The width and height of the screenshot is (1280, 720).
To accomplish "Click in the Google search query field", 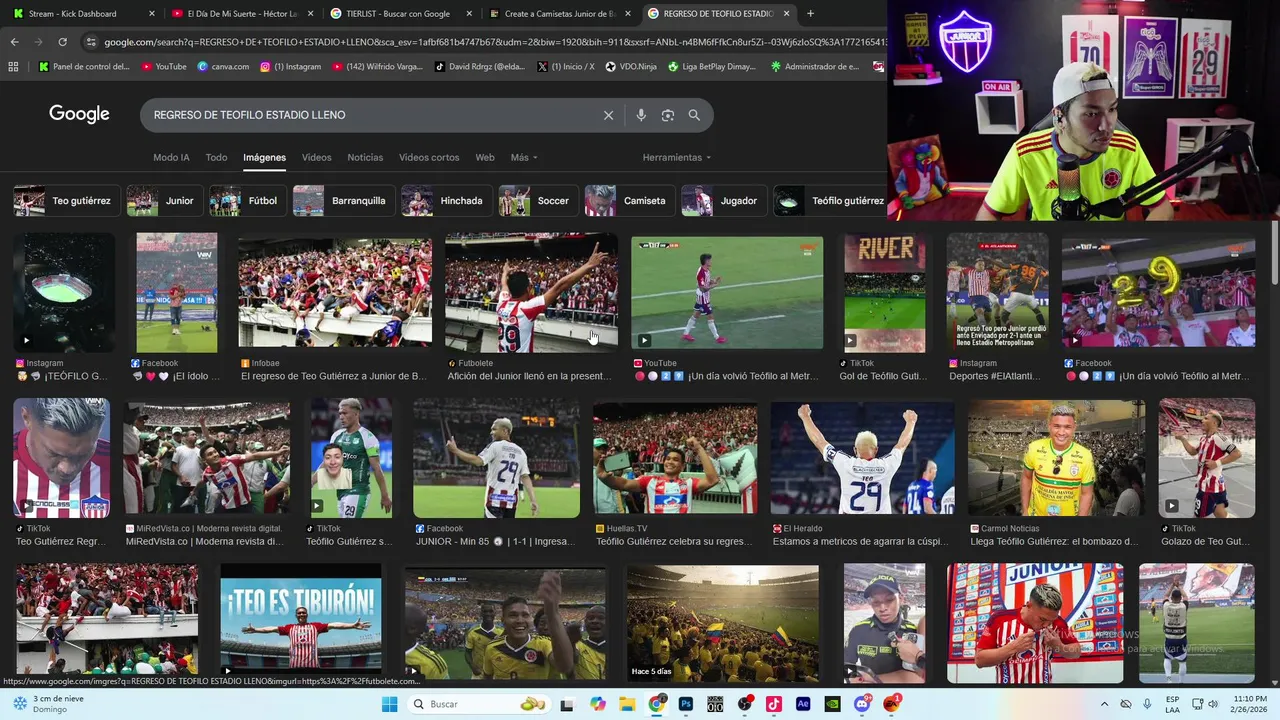I will (x=370, y=115).
